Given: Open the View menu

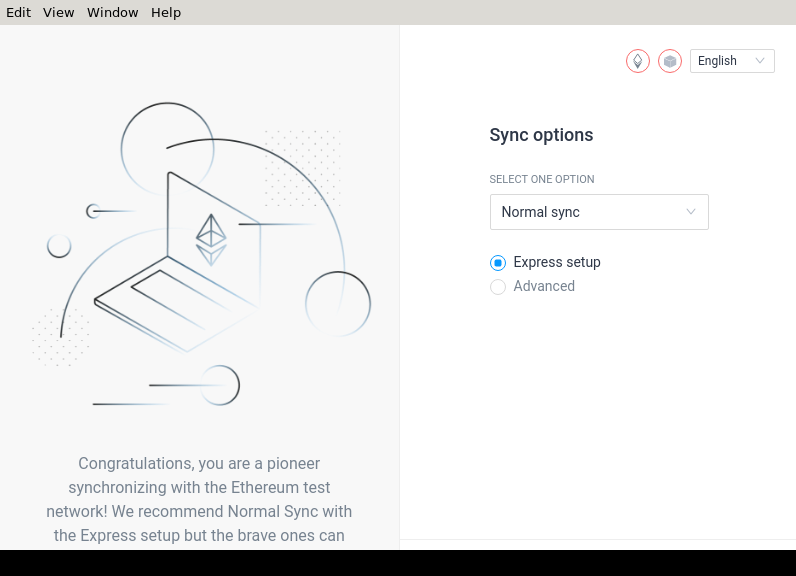Looking at the screenshot, I should 58,12.
